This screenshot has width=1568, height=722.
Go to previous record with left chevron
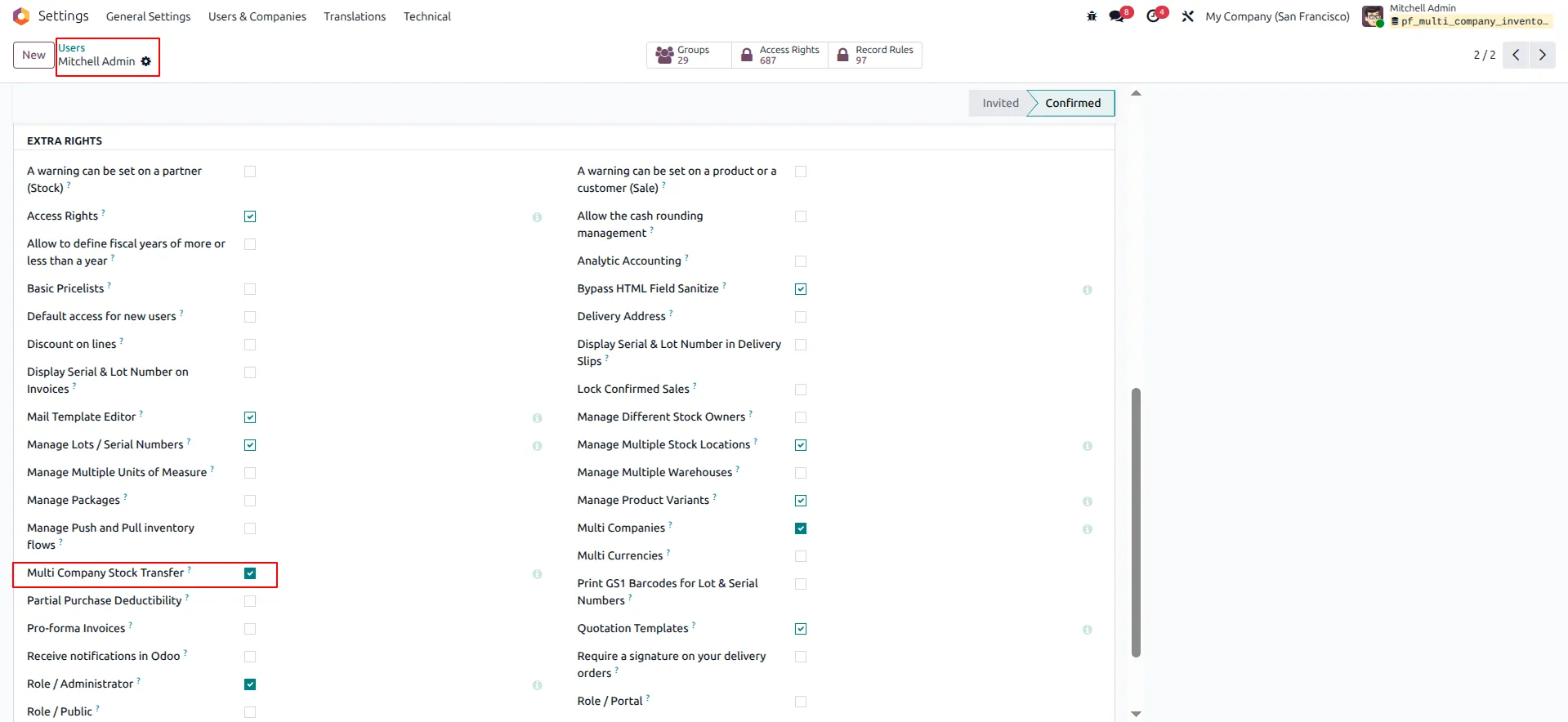tap(1516, 55)
